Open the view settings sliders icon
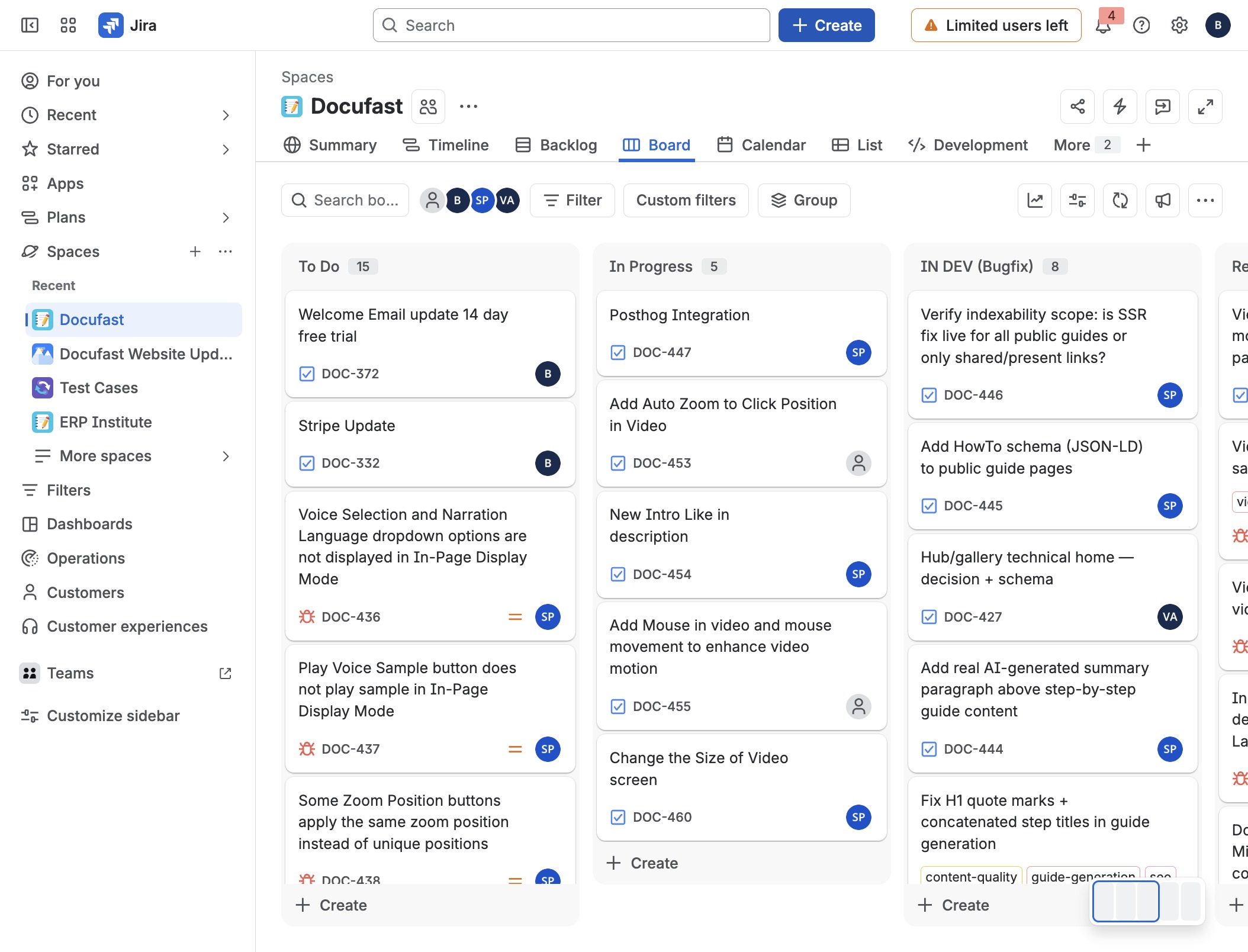Viewport: 1248px width, 952px height. [x=1077, y=200]
